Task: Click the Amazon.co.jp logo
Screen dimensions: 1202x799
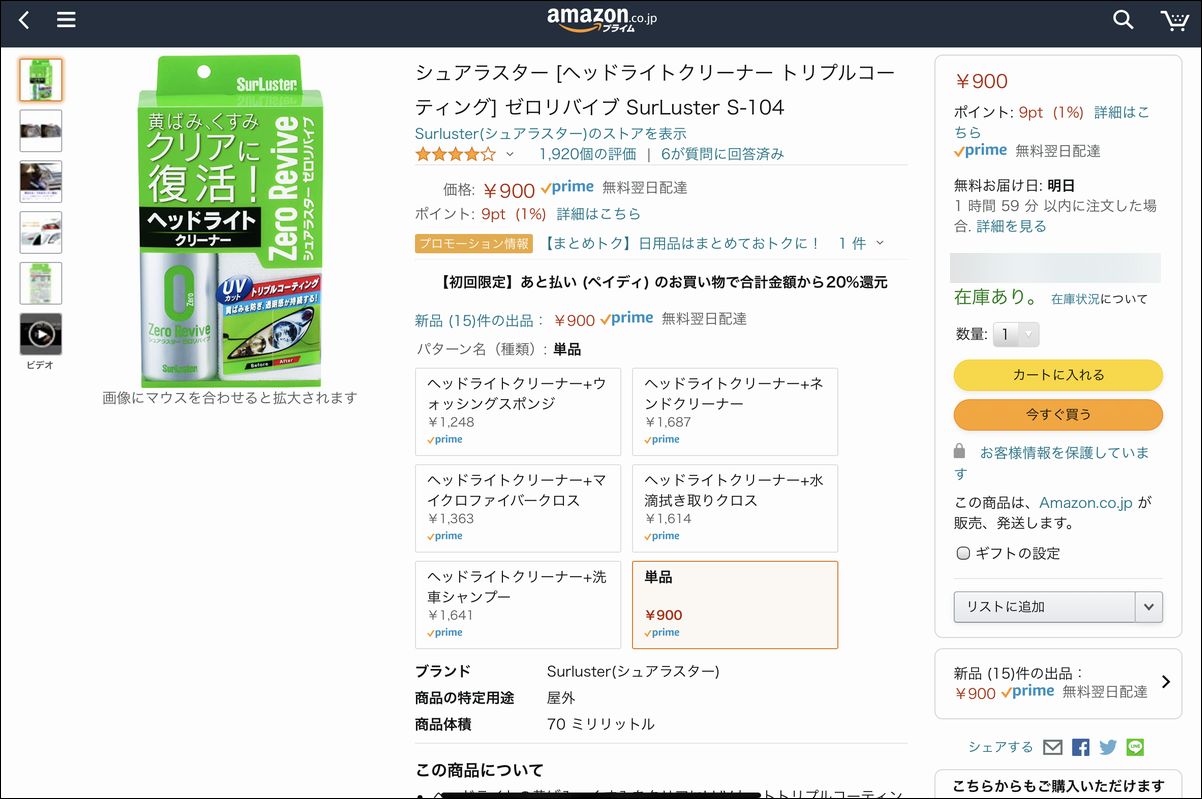Action: pos(601,18)
